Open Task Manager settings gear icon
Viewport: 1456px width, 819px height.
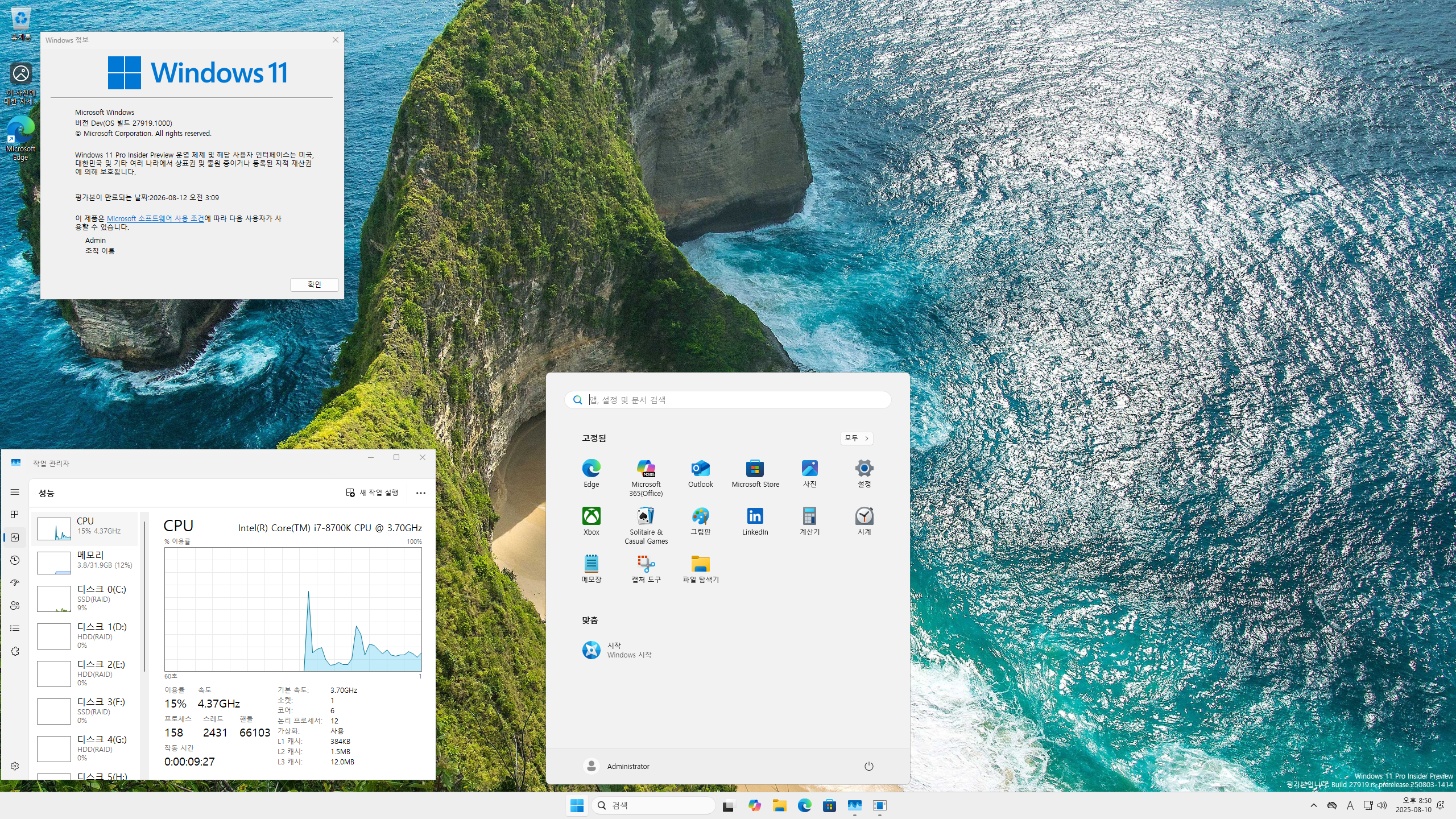[15, 766]
